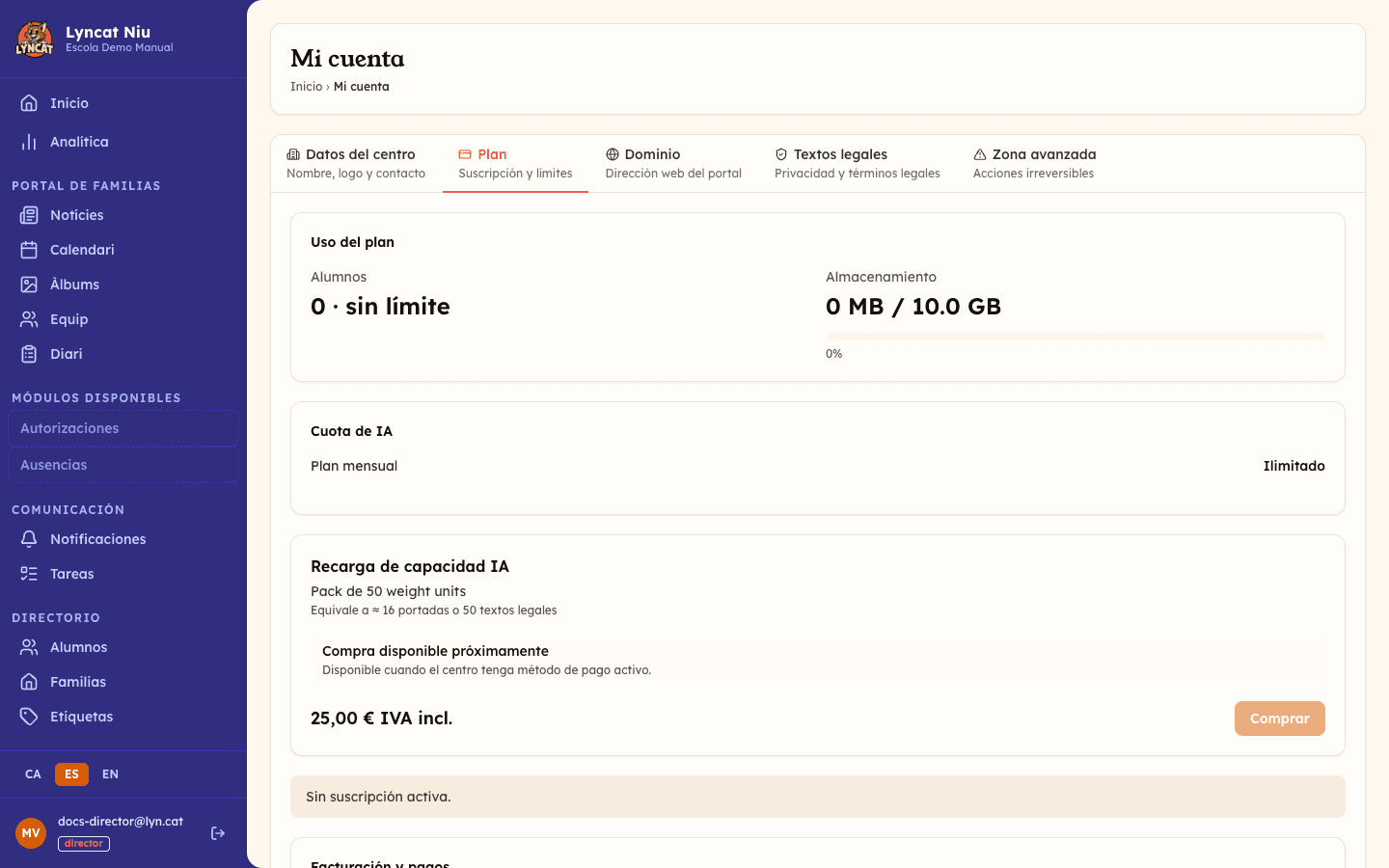This screenshot has height=868, width=1389.
Task: Click the Comprar button
Action: pos(1280,719)
